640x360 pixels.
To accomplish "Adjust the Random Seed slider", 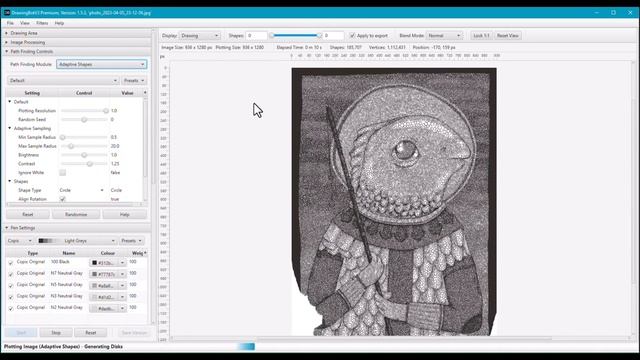I will [84, 120].
